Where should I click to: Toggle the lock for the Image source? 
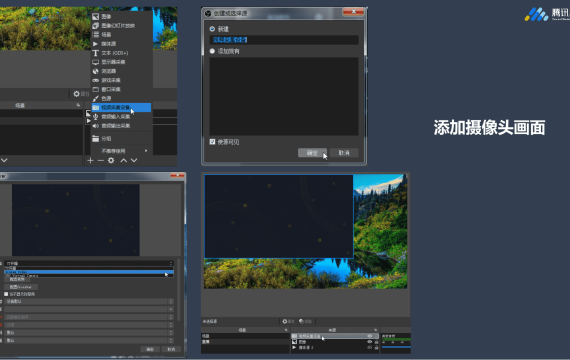click(x=376, y=342)
